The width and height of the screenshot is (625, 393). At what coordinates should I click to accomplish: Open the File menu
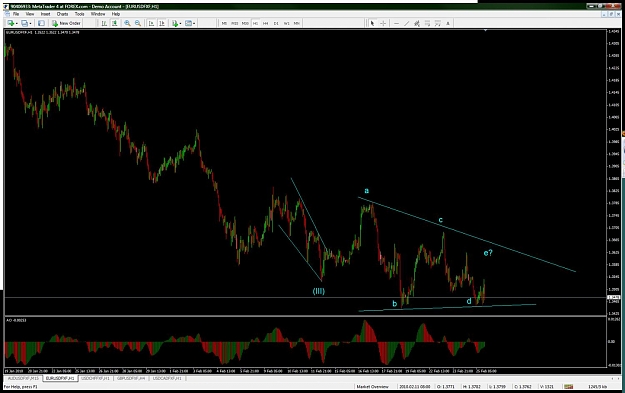click(x=16, y=14)
